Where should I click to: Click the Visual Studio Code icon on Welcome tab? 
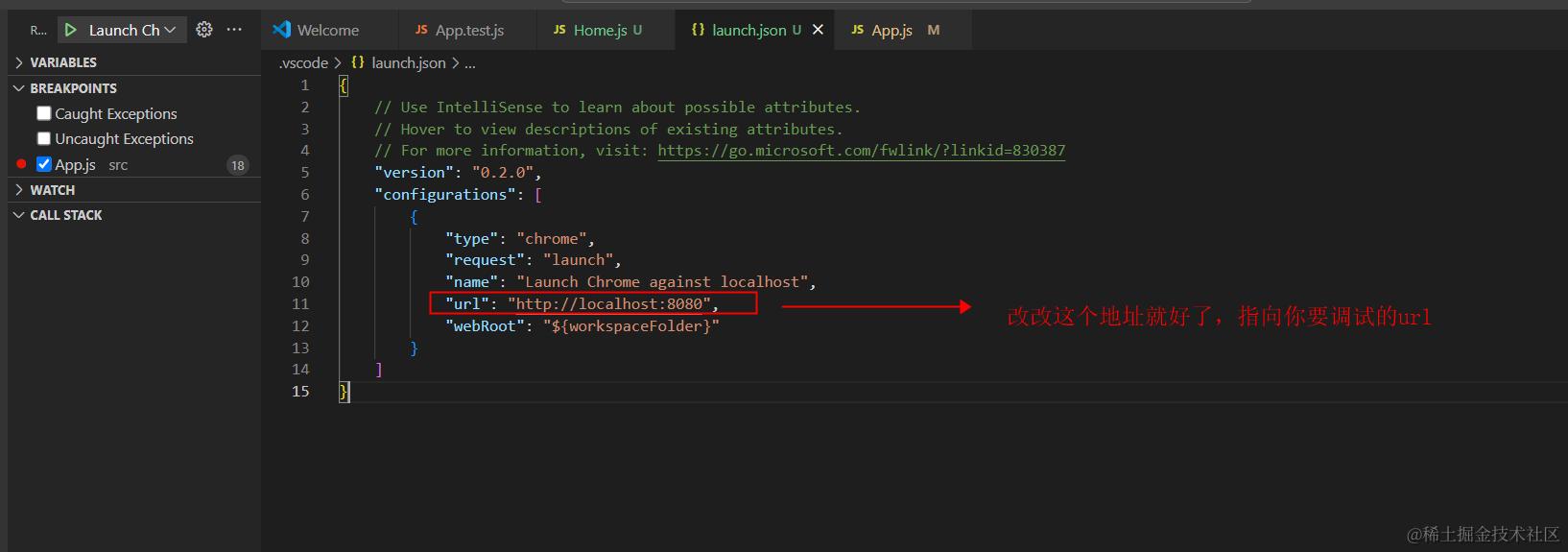281,30
